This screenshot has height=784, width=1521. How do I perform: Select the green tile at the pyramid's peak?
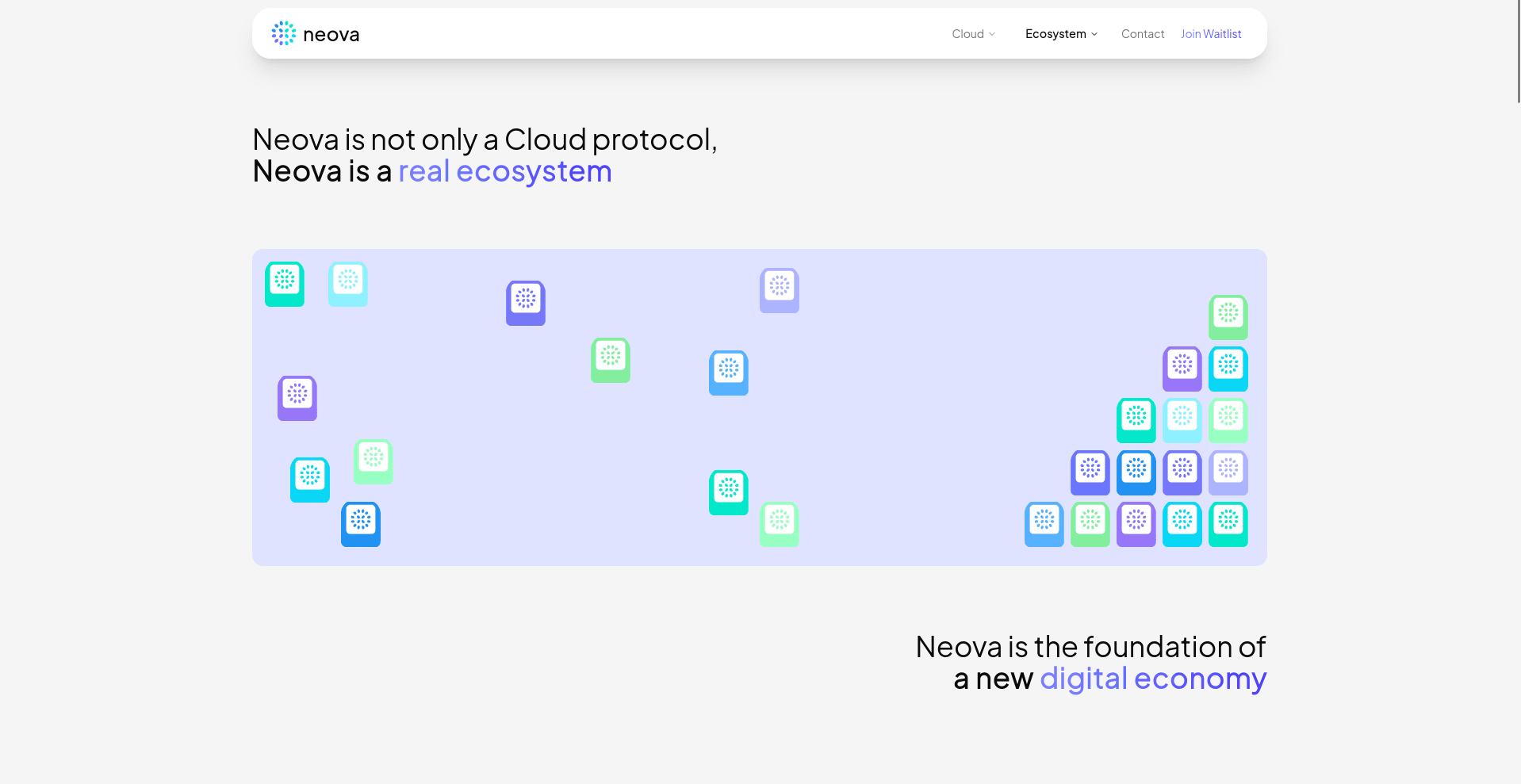click(1228, 317)
